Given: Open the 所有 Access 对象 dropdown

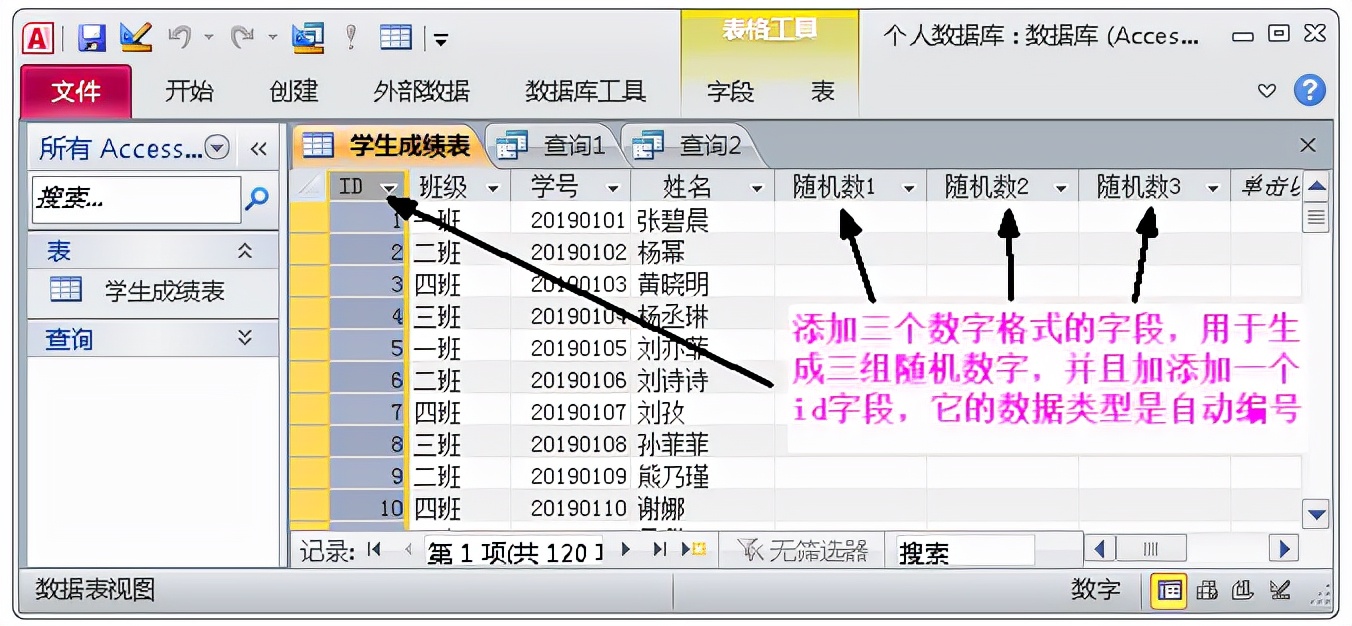Looking at the screenshot, I should coord(216,147).
